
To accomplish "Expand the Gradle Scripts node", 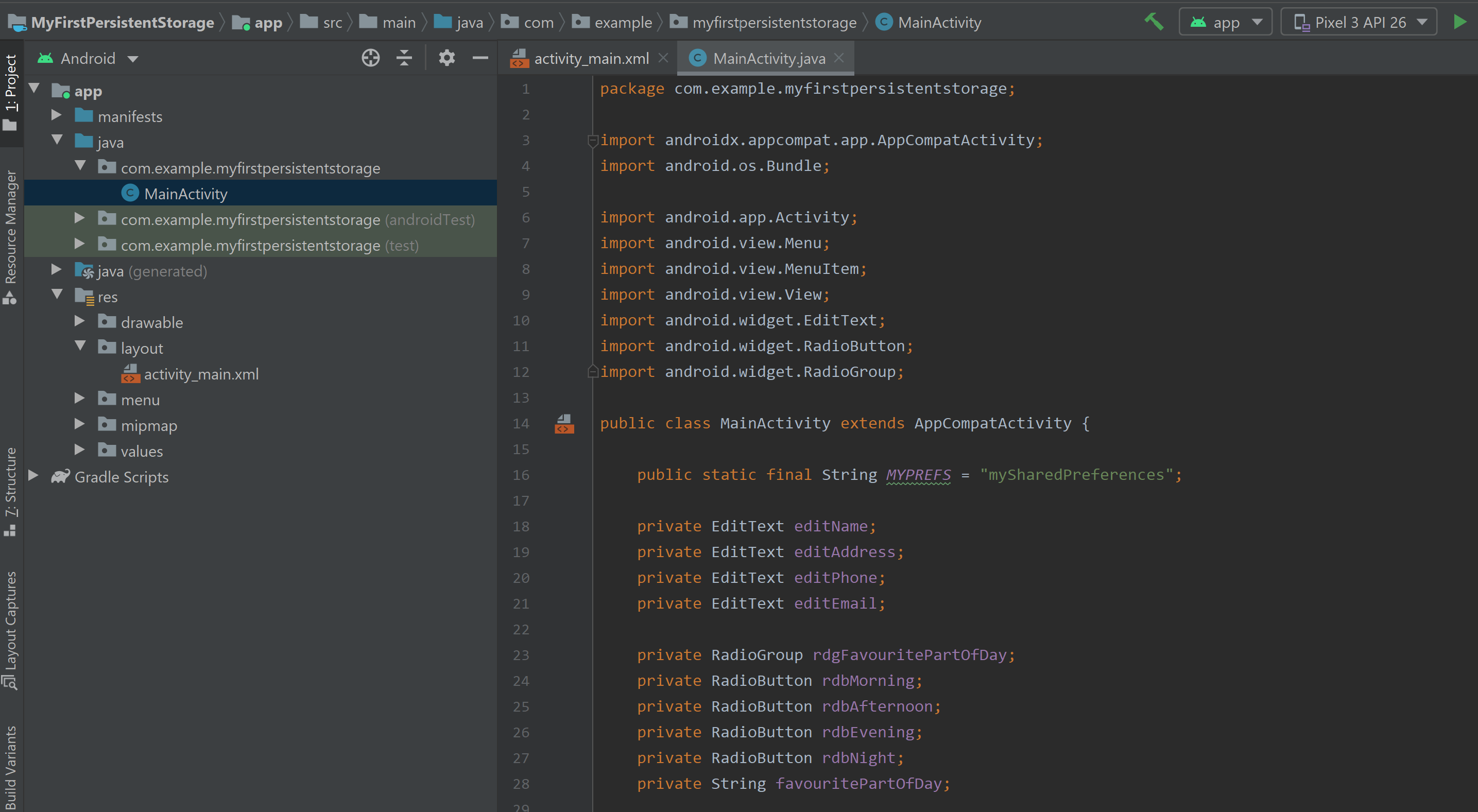I will point(33,476).
